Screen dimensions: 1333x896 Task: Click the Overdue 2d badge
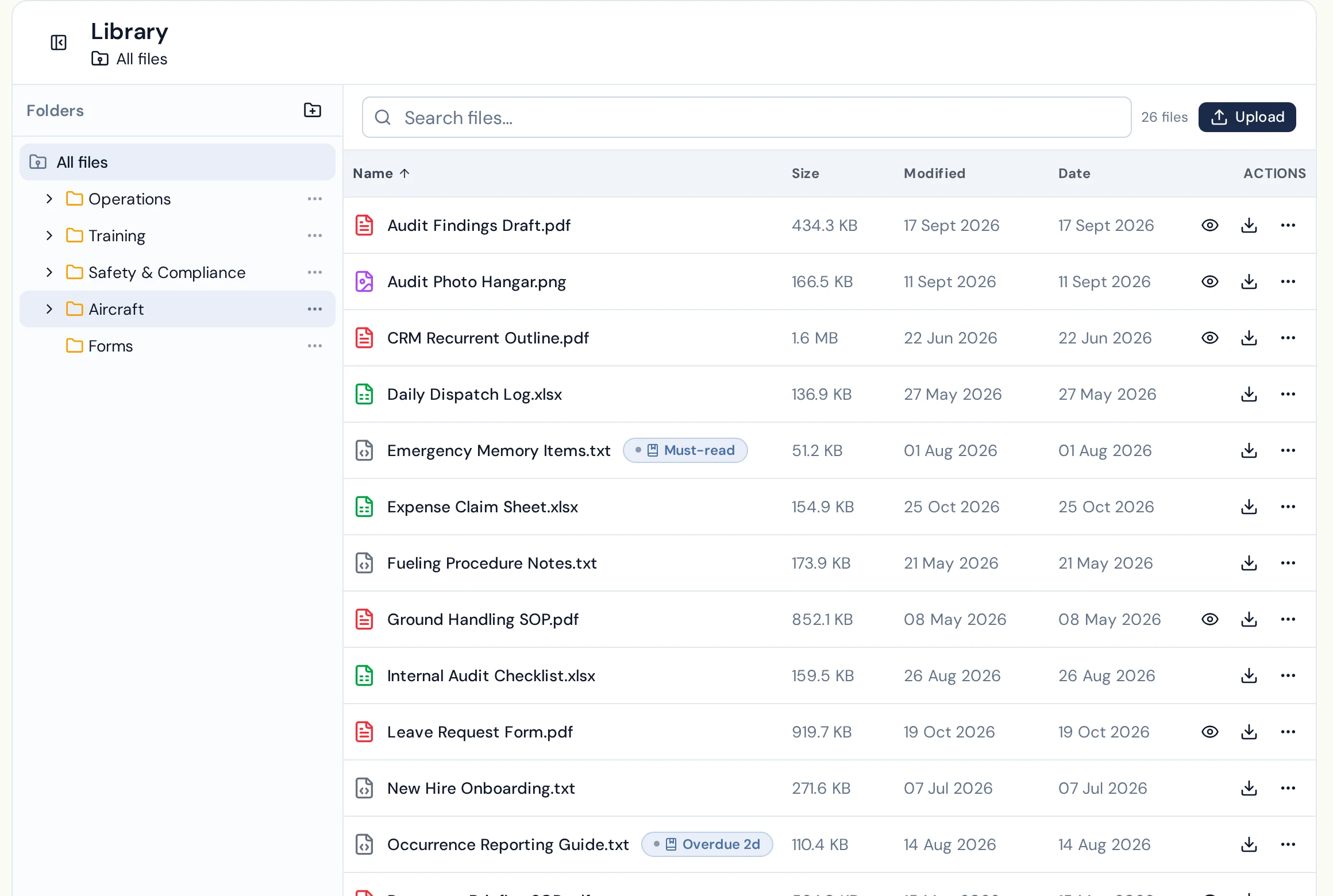(707, 844)
